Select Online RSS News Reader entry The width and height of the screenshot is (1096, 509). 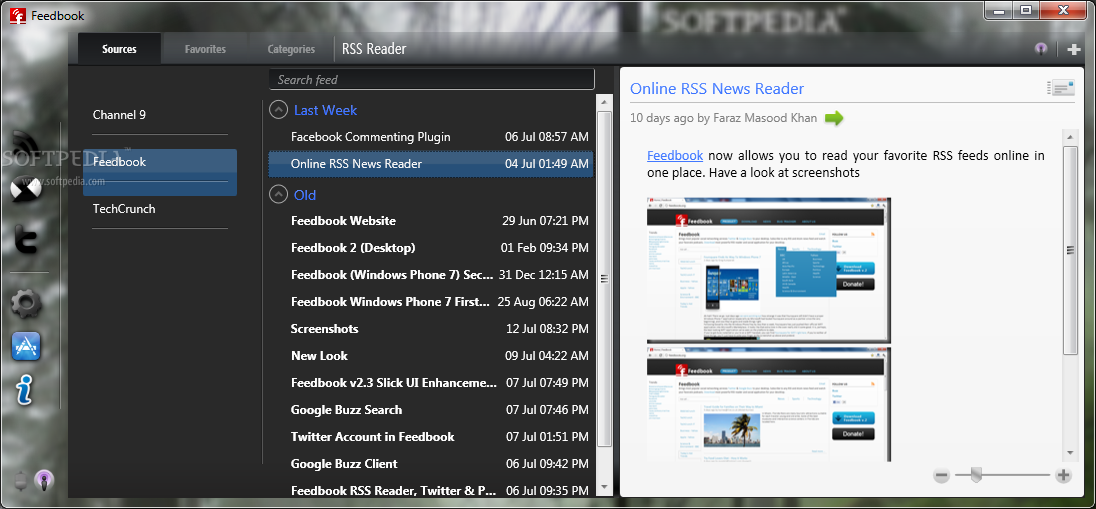(x=431, y=164)
